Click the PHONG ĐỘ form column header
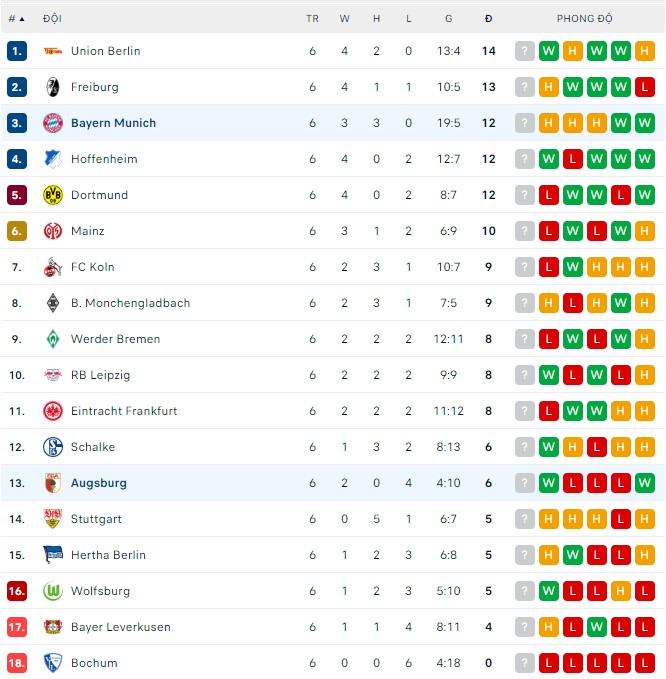This screenshot has height=679, width=666. click(x=585, y=19)
